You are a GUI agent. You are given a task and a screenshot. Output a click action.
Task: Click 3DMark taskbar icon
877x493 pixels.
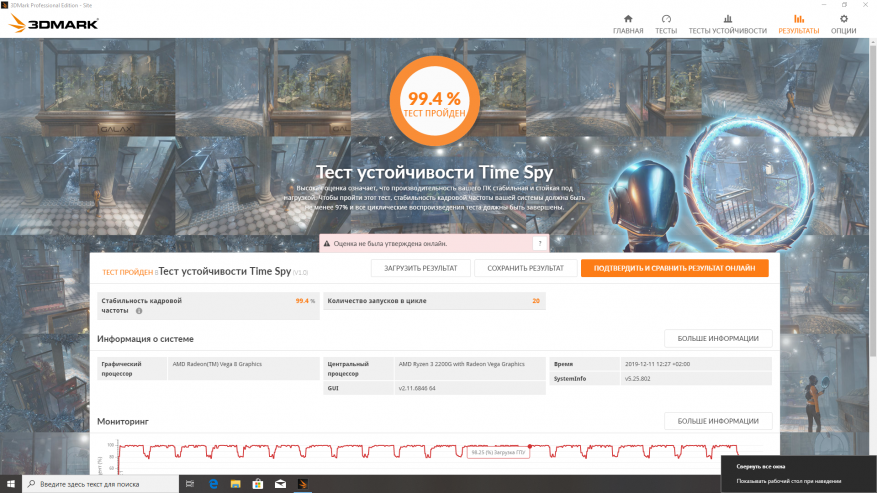click(x=303, y=484)
